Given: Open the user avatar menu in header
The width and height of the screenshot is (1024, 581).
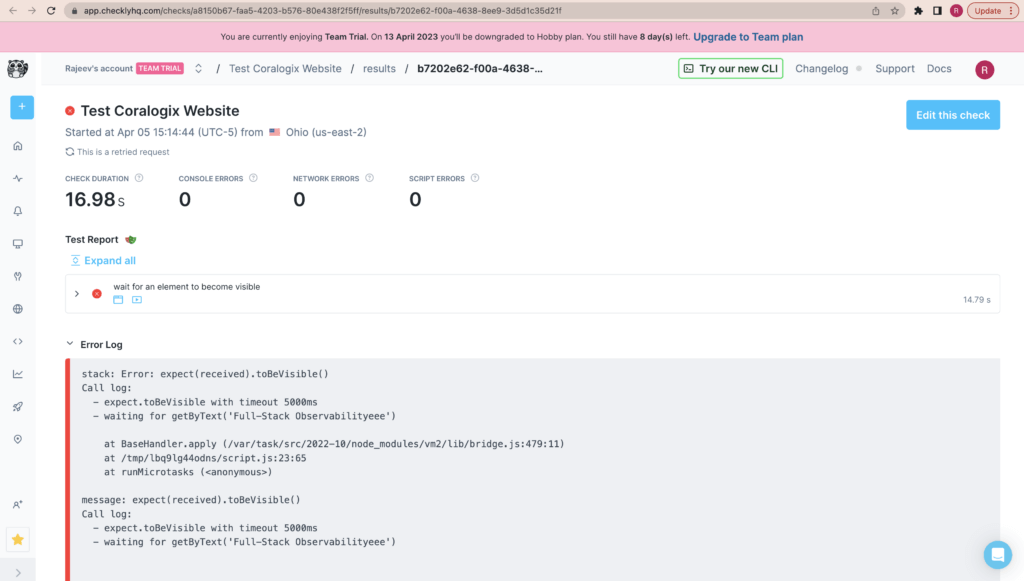Looking at the screenshot, I should tap(984, 70).
